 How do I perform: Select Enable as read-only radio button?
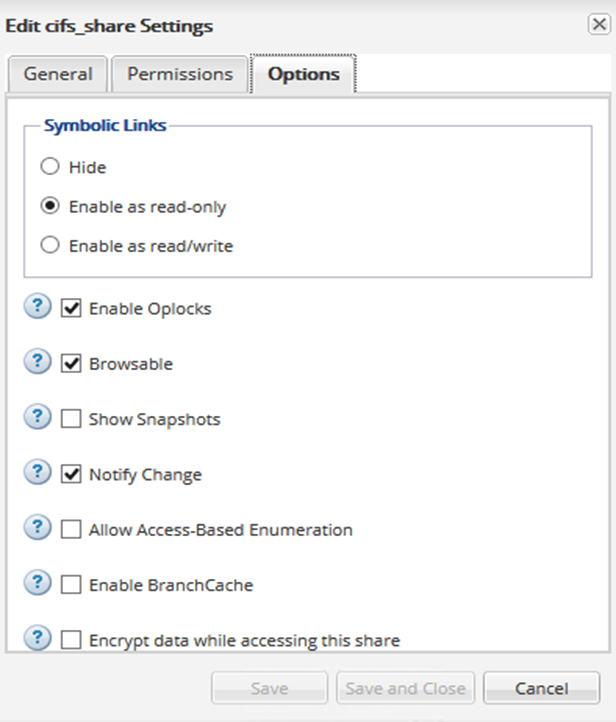[49, 207]
